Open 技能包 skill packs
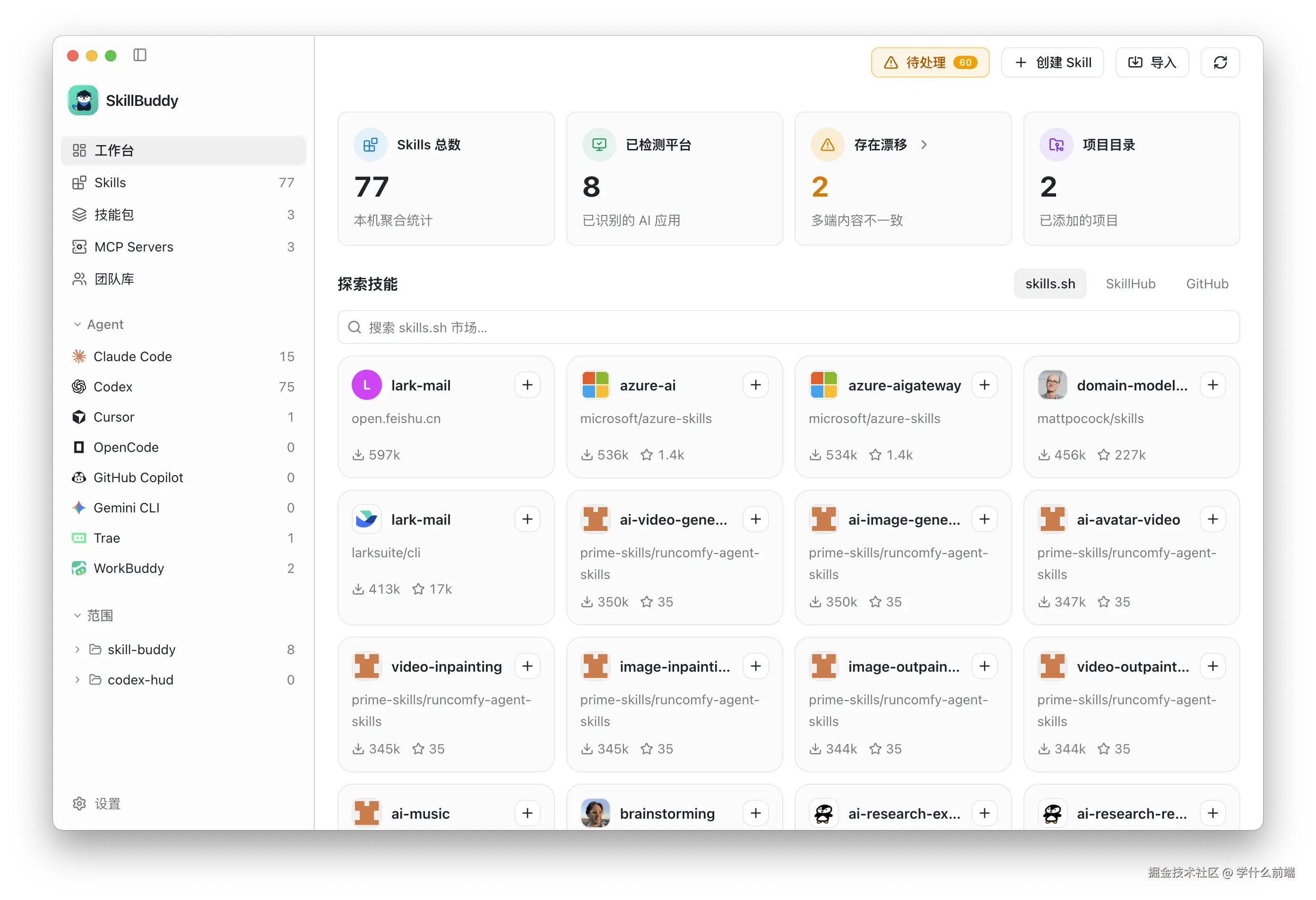 coord(183,215)
